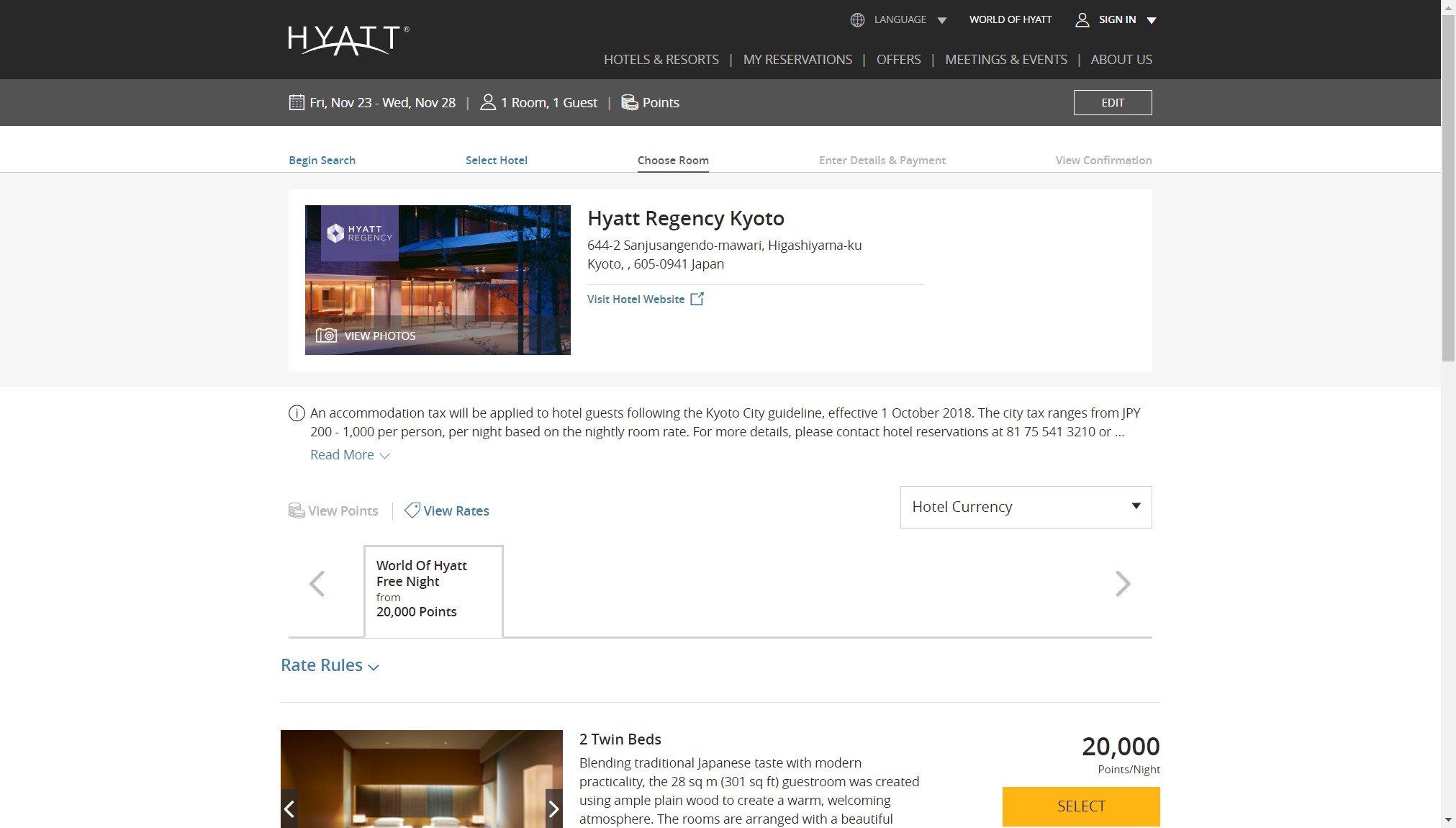Click next rate carousel arrow
This screenshot has width=1456, height=828.
click(1123, 584)
